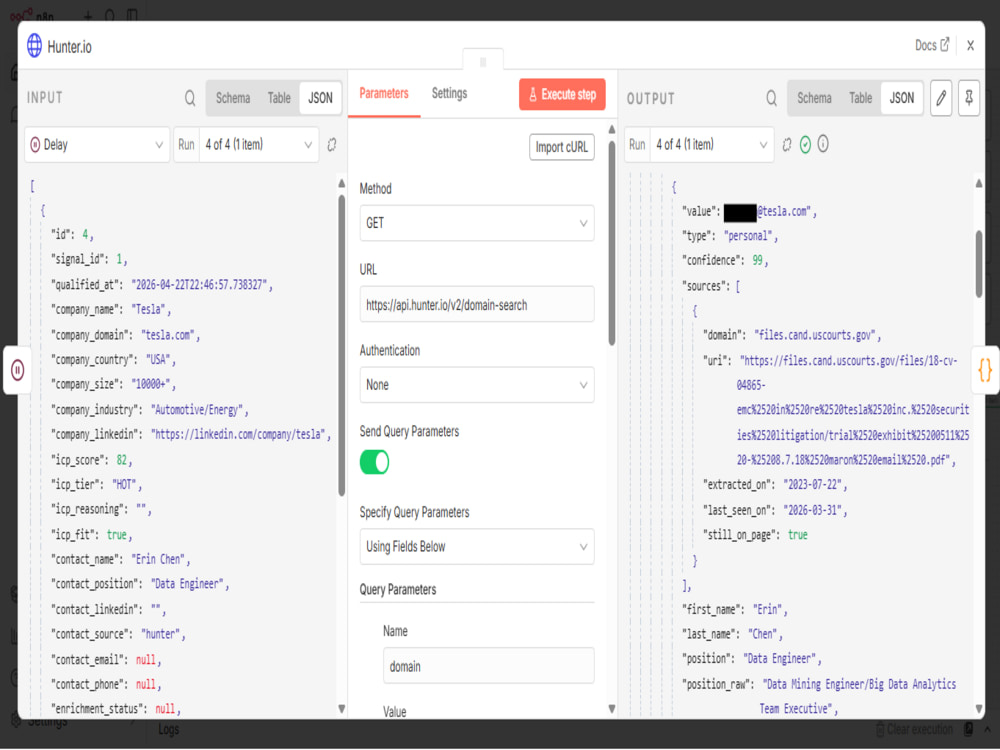Click the query parameter Name field
This screenshot has width=1000, height=750.
pyautogui.click(x=489, y=666)
